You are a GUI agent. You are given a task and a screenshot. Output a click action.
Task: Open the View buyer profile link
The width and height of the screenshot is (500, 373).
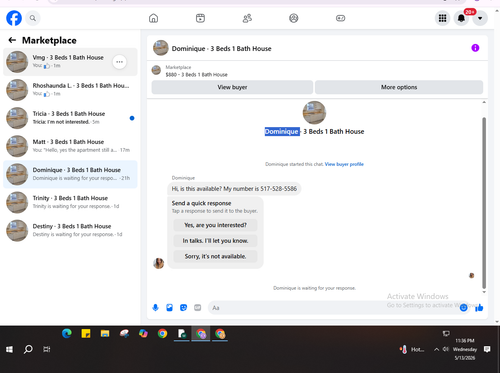coord(344,164)
